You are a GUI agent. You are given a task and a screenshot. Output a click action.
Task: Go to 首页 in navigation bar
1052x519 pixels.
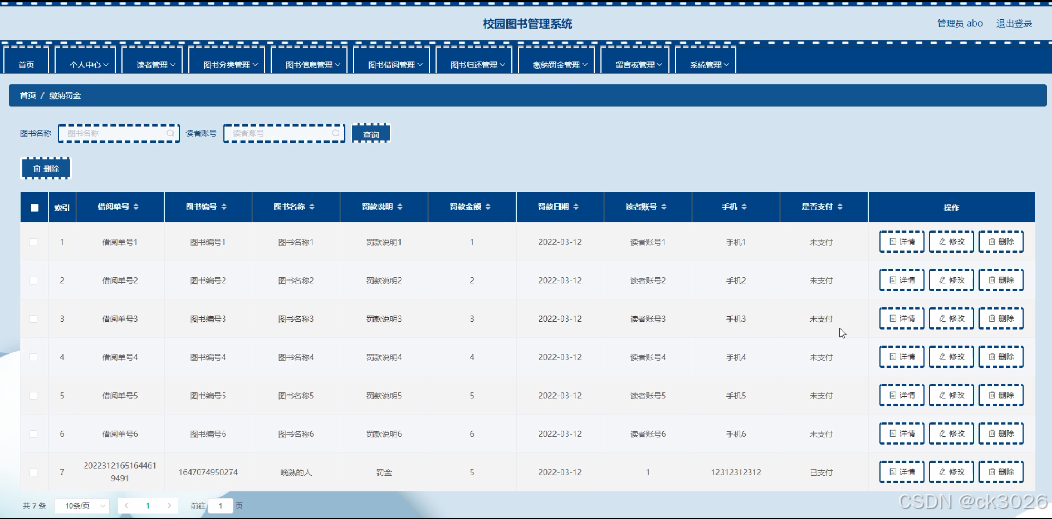[26, 62]
